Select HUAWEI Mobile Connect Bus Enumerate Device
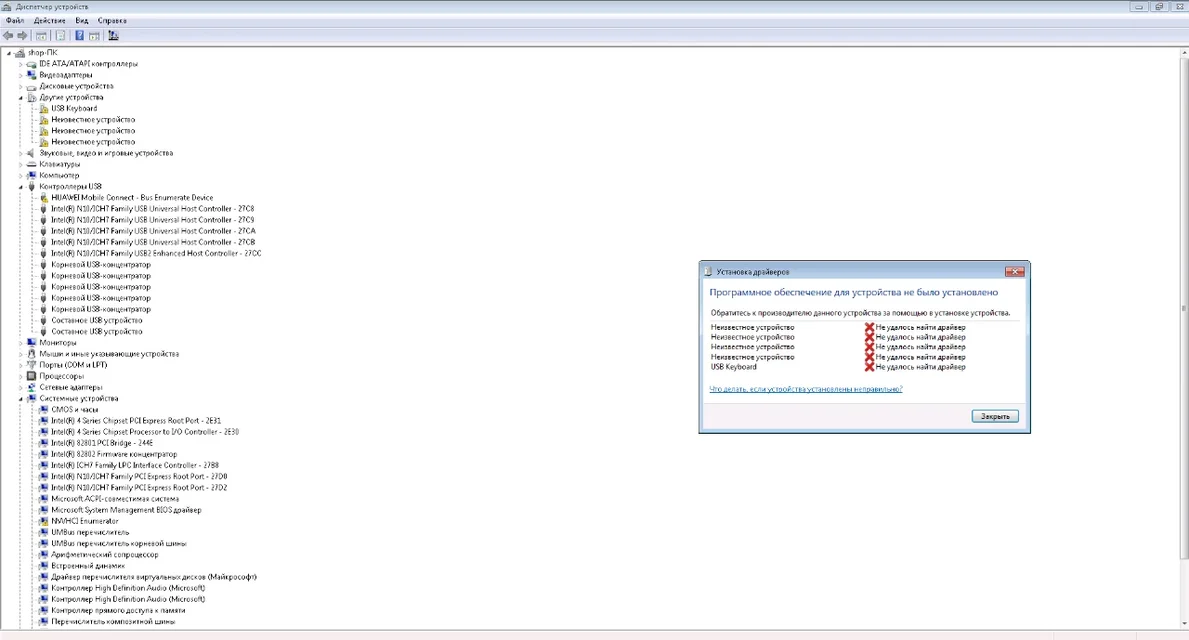 pos(132,197)
